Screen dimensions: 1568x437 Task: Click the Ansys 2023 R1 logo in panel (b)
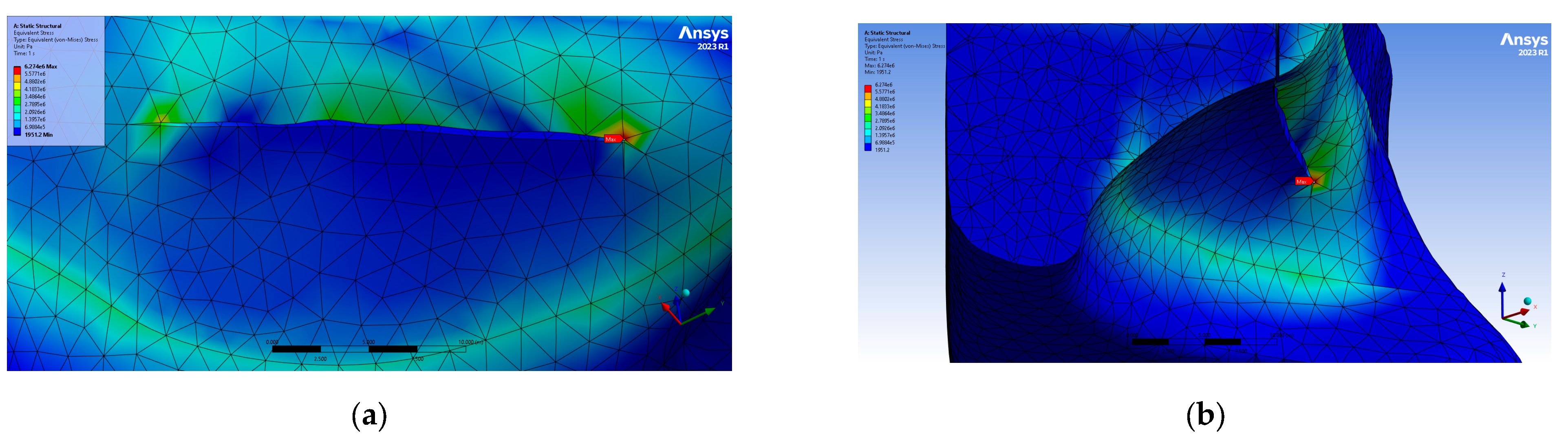1524,44
